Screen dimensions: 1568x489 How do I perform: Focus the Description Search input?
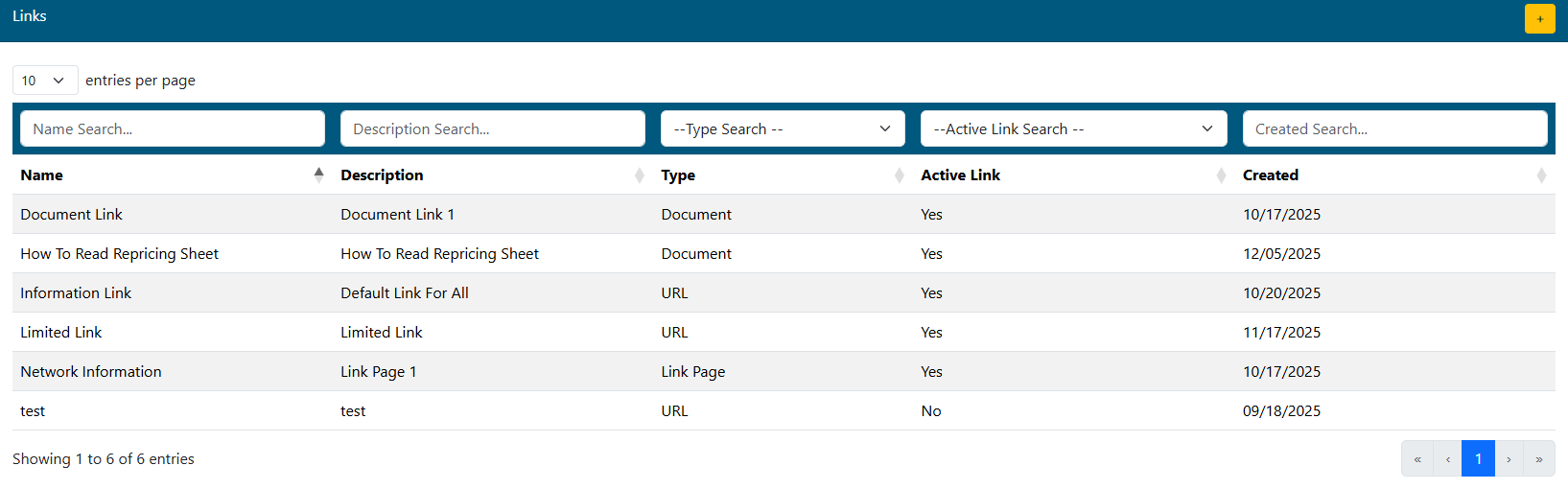[492, 129]
